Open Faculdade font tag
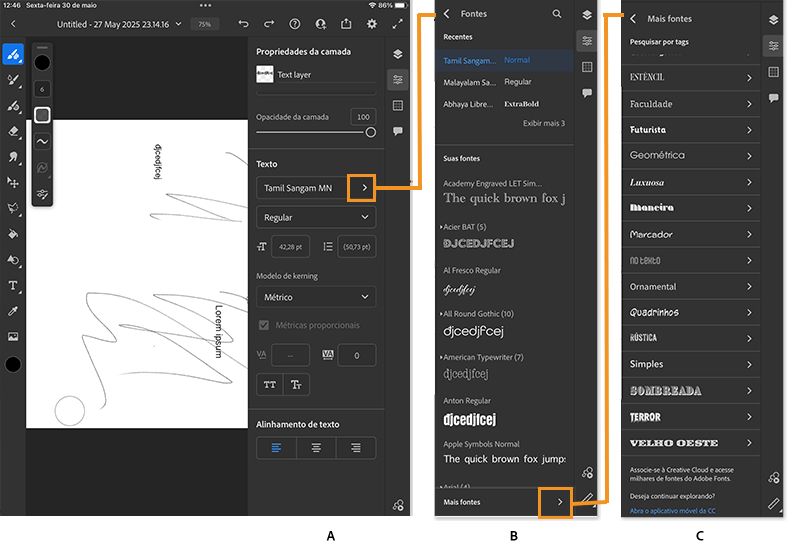The height and width of the screenshot is (556, 800). [x=691, y=104]
